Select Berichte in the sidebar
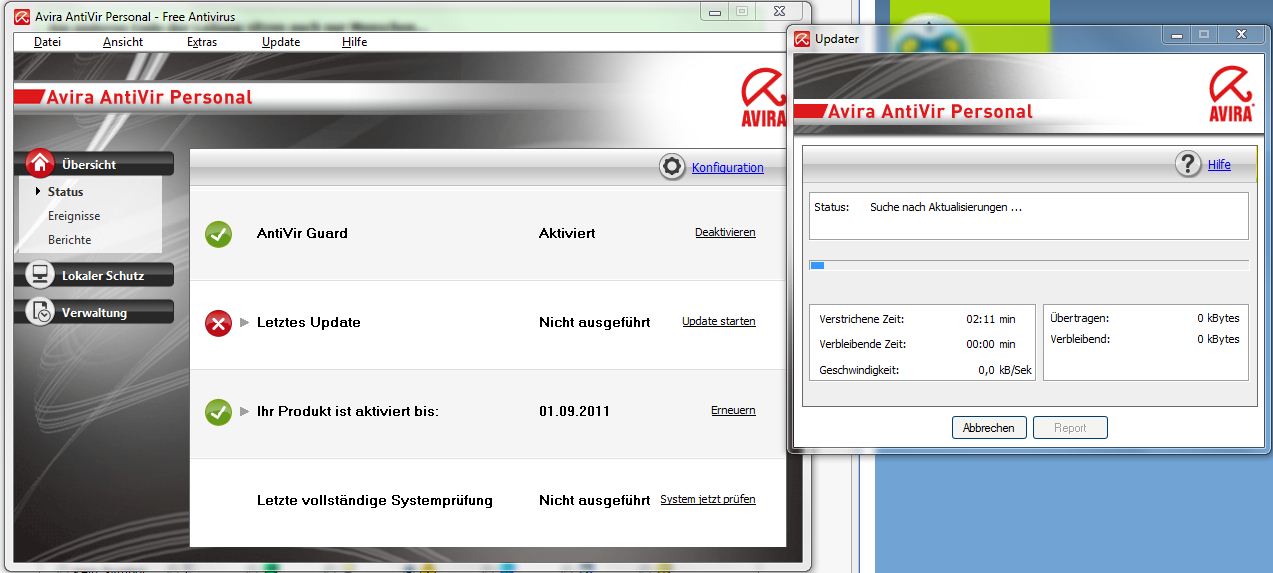 (69, 240)
